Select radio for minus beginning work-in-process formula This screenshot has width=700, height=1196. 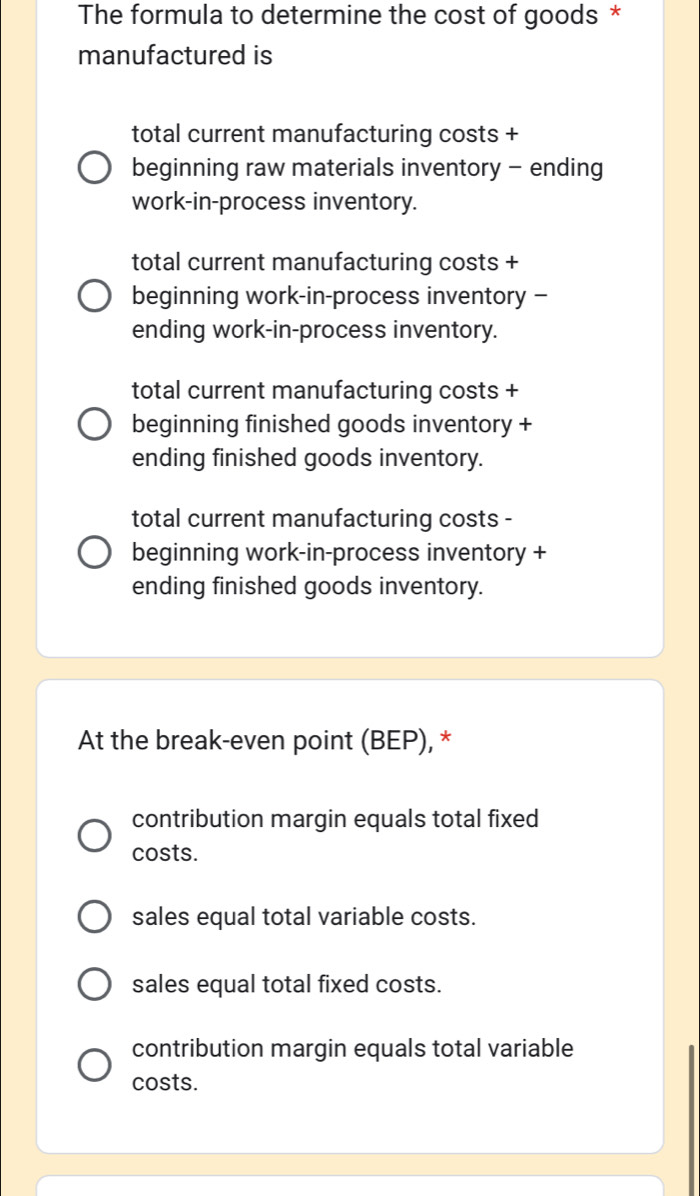pos(95,552)
